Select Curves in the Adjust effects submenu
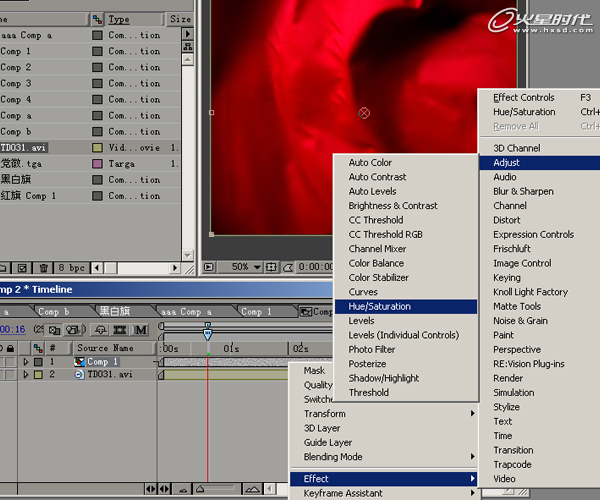 point(362,292)
